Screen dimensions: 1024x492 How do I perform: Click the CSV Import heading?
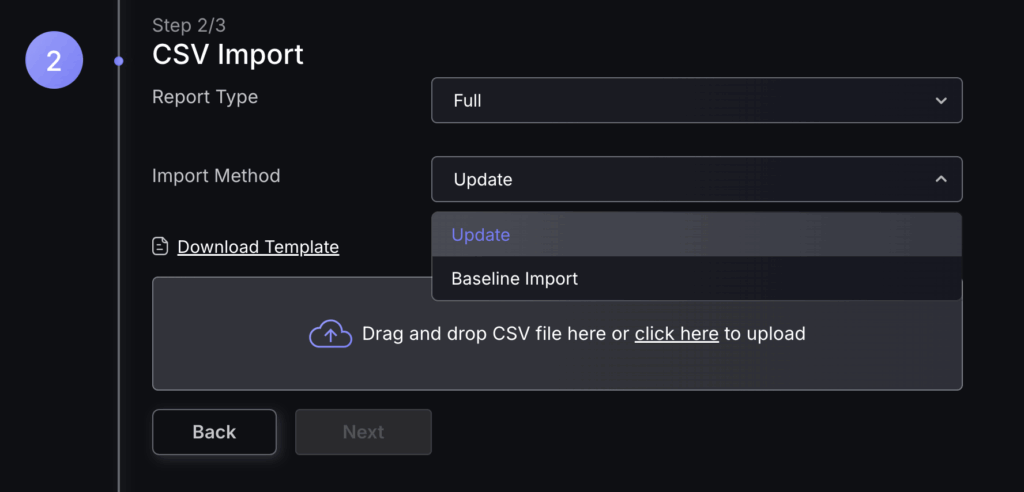pyautogui.click(x=228, y=54)
